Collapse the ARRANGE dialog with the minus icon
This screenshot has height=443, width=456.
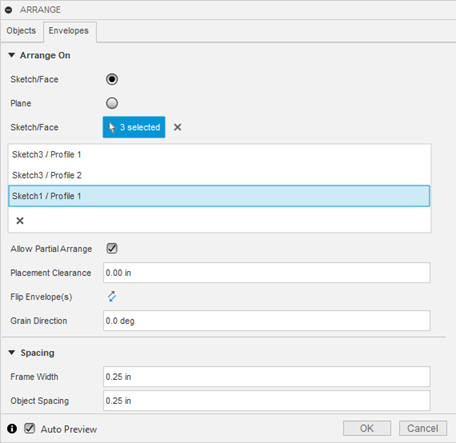9,10
